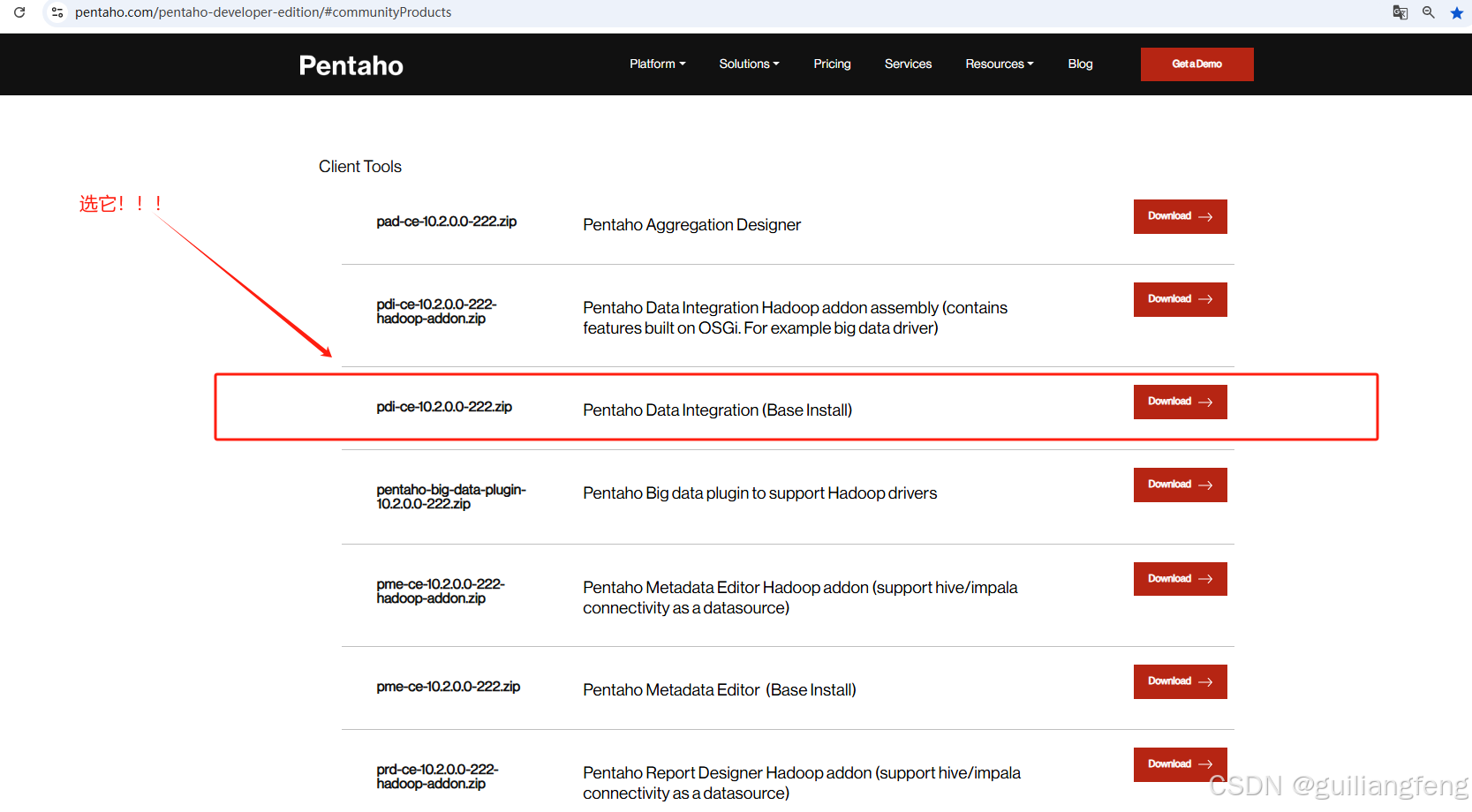Download Pentaho Big data plugin

(1180, 485)
